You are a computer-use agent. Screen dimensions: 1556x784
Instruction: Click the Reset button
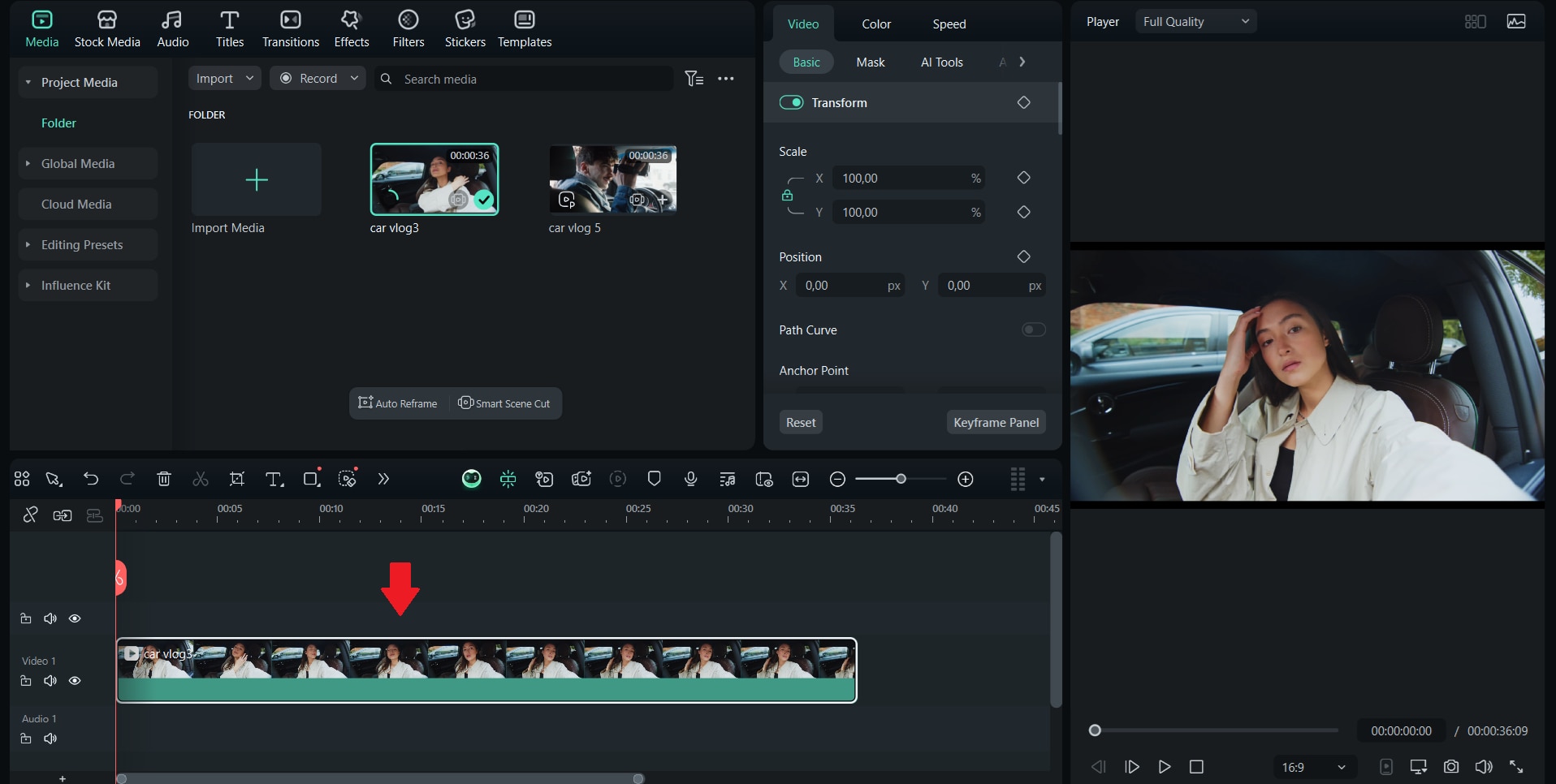[801, 422]
